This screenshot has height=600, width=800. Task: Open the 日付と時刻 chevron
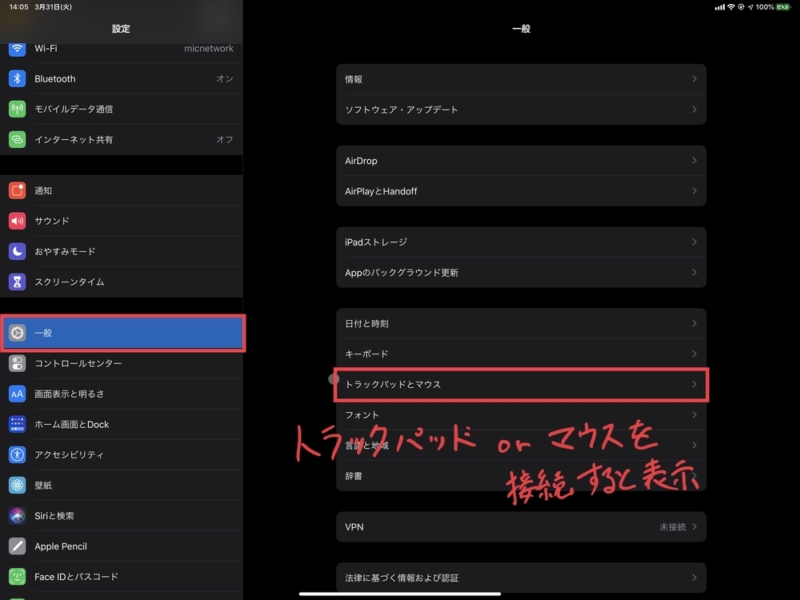click(x=694, y=323)
